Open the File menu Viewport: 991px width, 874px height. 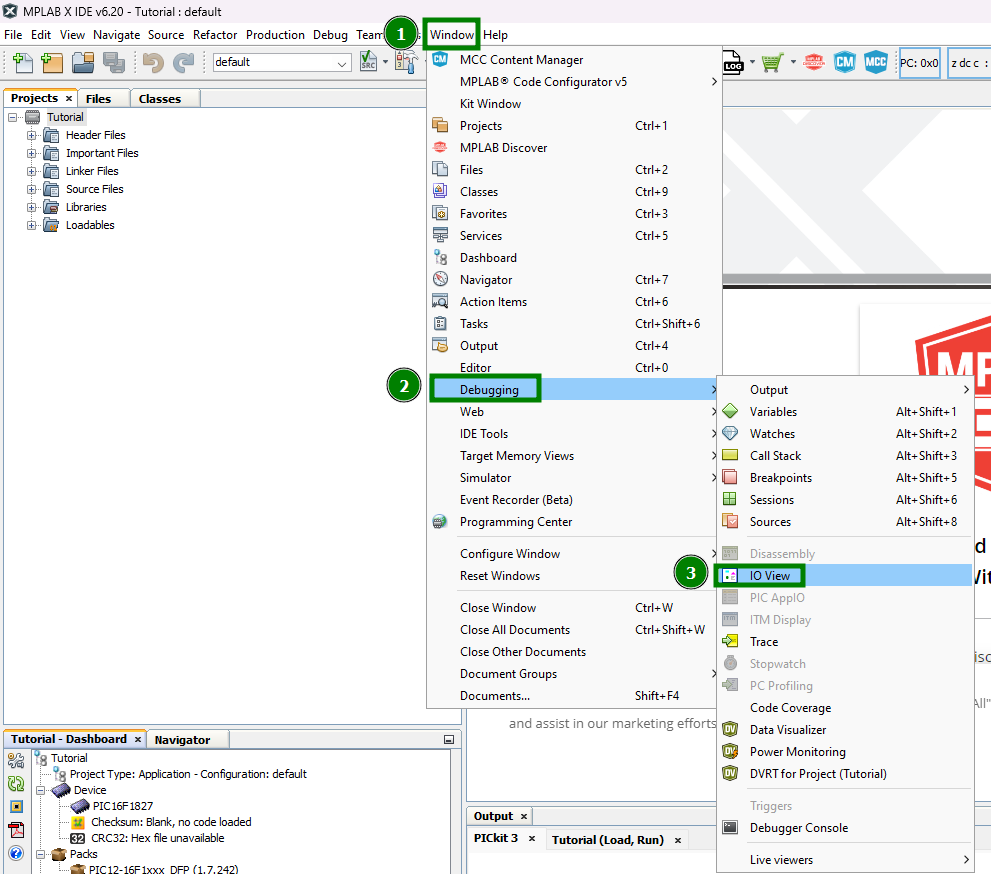point(13,35)
